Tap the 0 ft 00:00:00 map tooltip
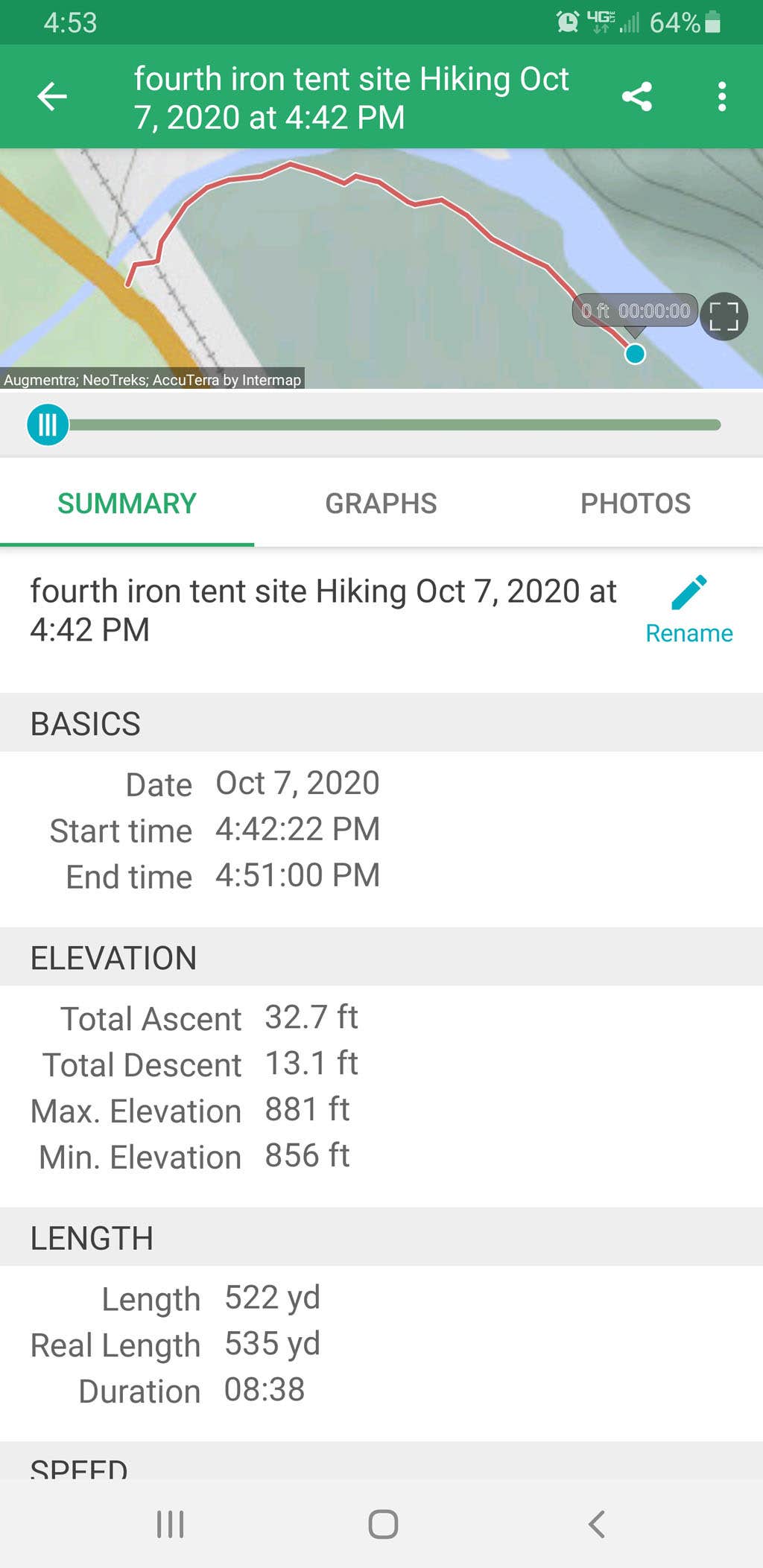Viewport: 763px width, 1568px height. (x=635, y=311)
